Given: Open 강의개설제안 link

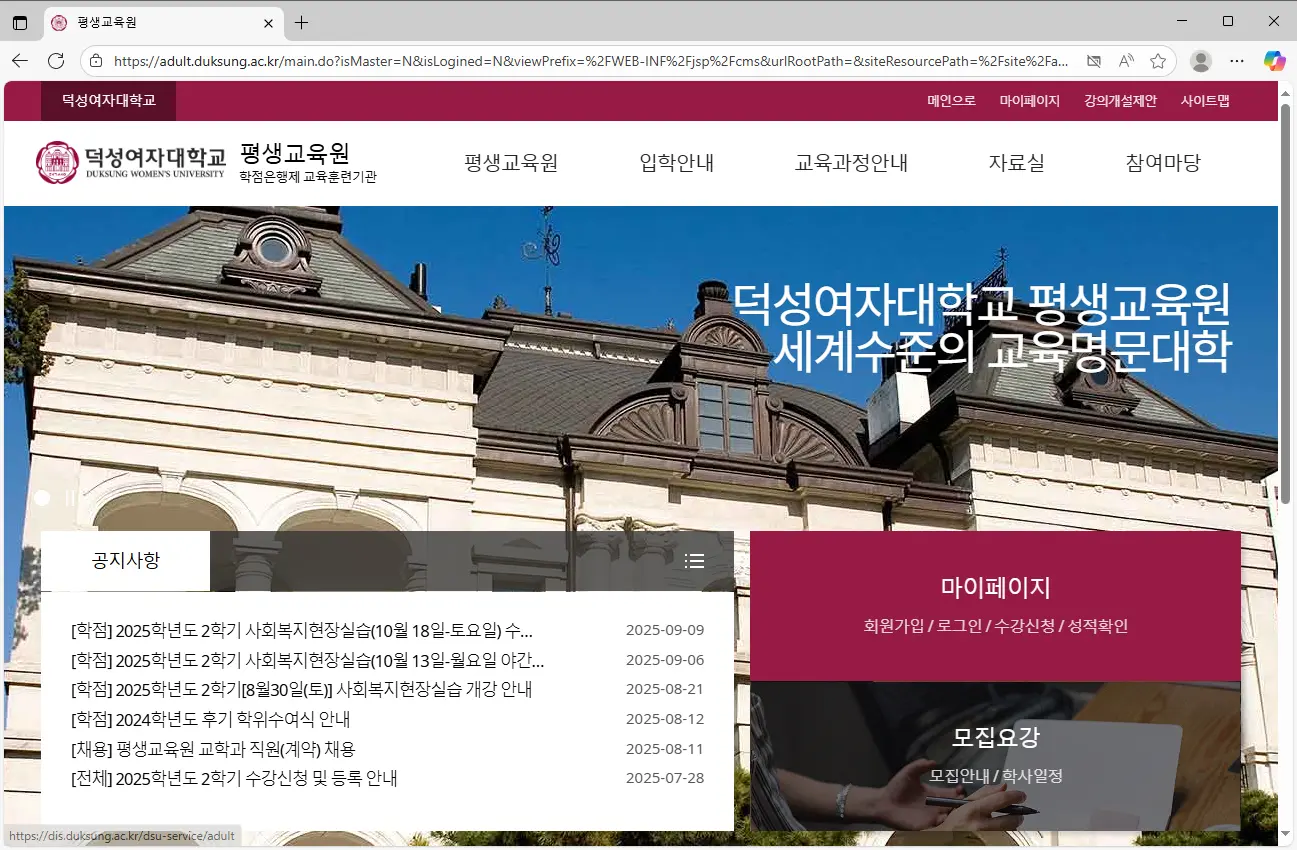Looking at the screenshot, I should click(x=1120, y=101).
